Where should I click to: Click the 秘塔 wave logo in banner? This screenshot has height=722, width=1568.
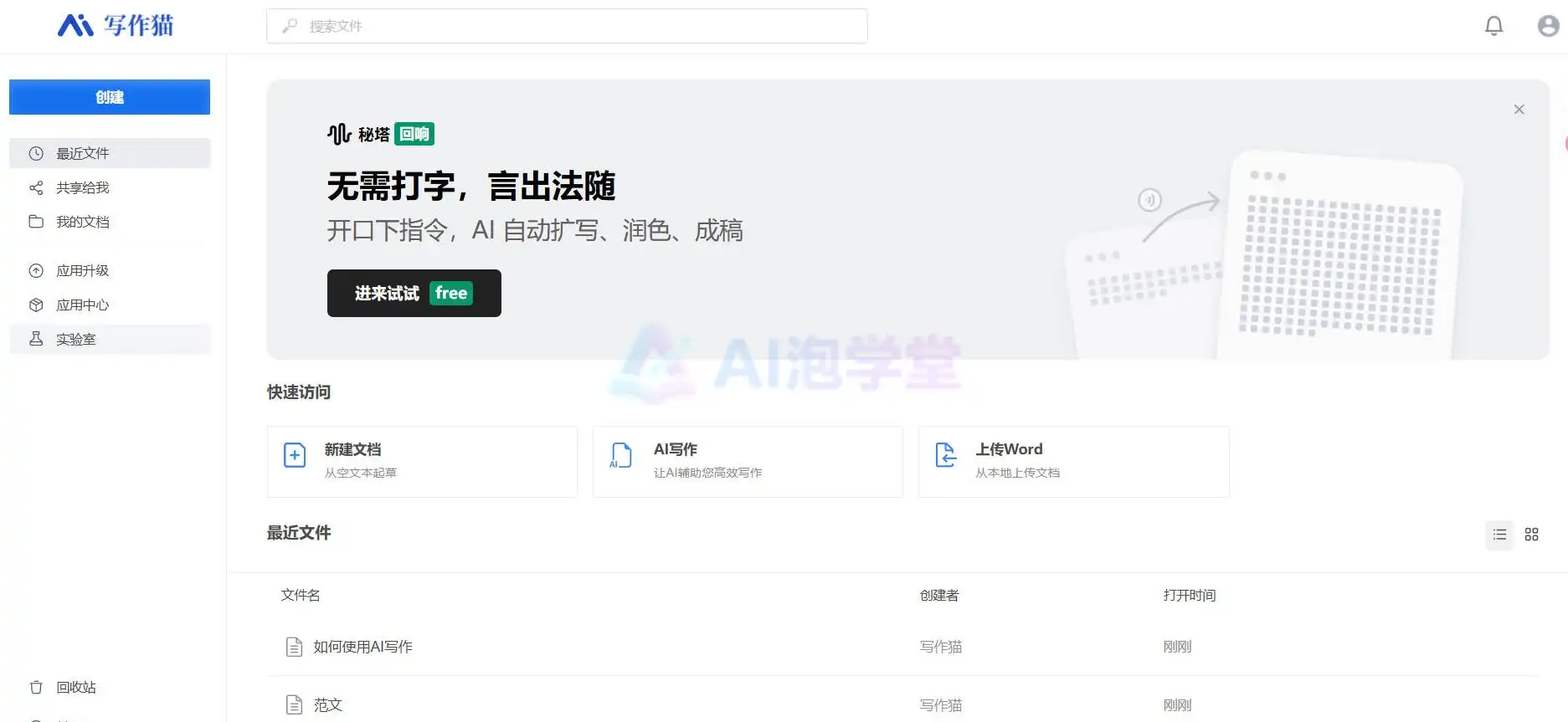coord(339,134)
